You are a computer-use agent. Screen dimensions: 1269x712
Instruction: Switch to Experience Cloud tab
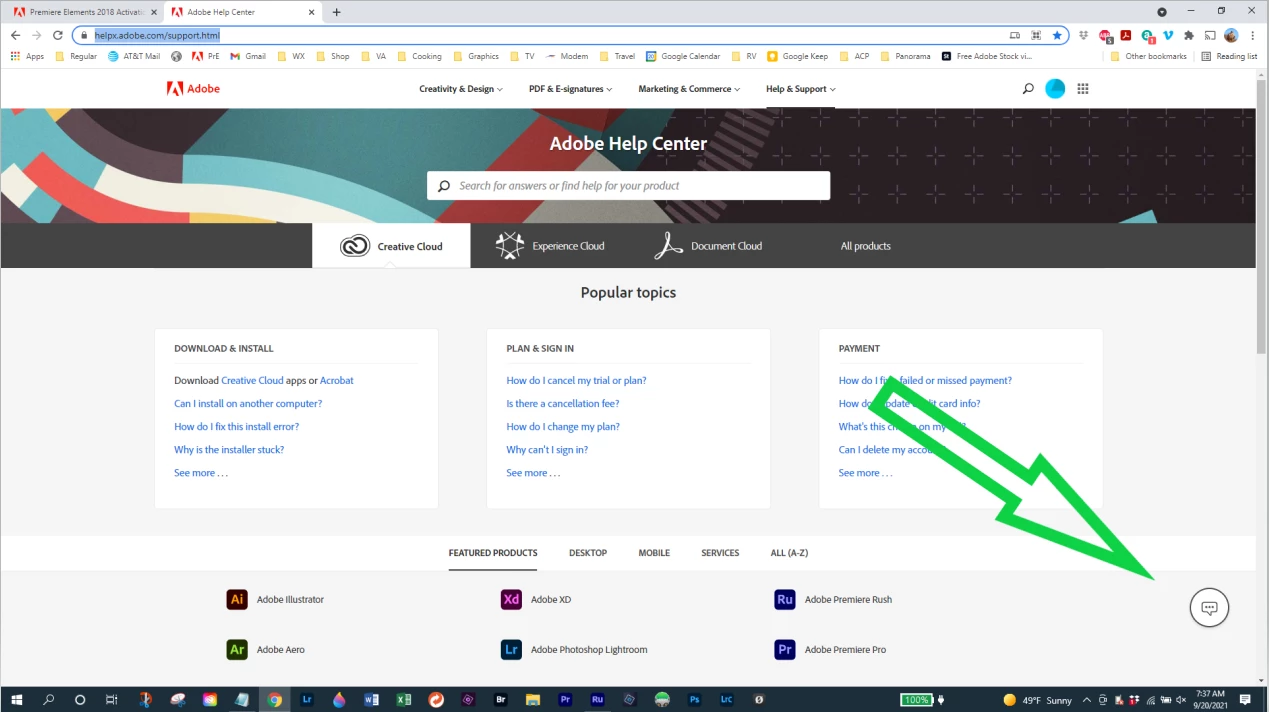coord(550,246)
